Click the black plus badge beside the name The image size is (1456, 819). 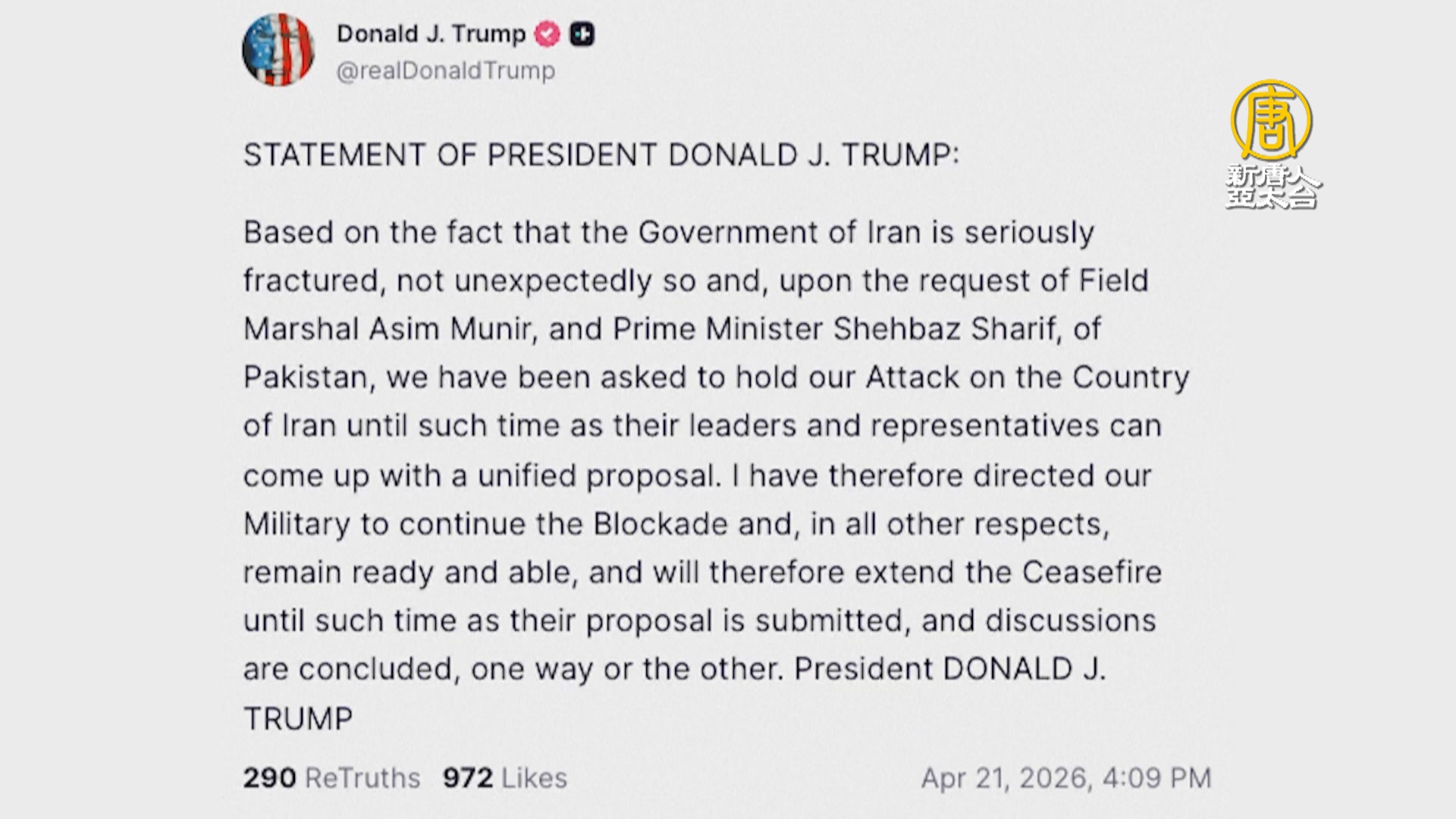click(x=582, y=34)
